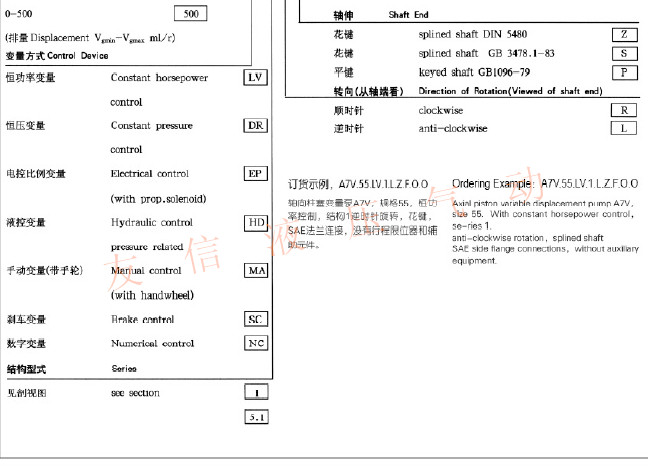
Task: Click the 'NC' code box
Action: pos(256,343)
